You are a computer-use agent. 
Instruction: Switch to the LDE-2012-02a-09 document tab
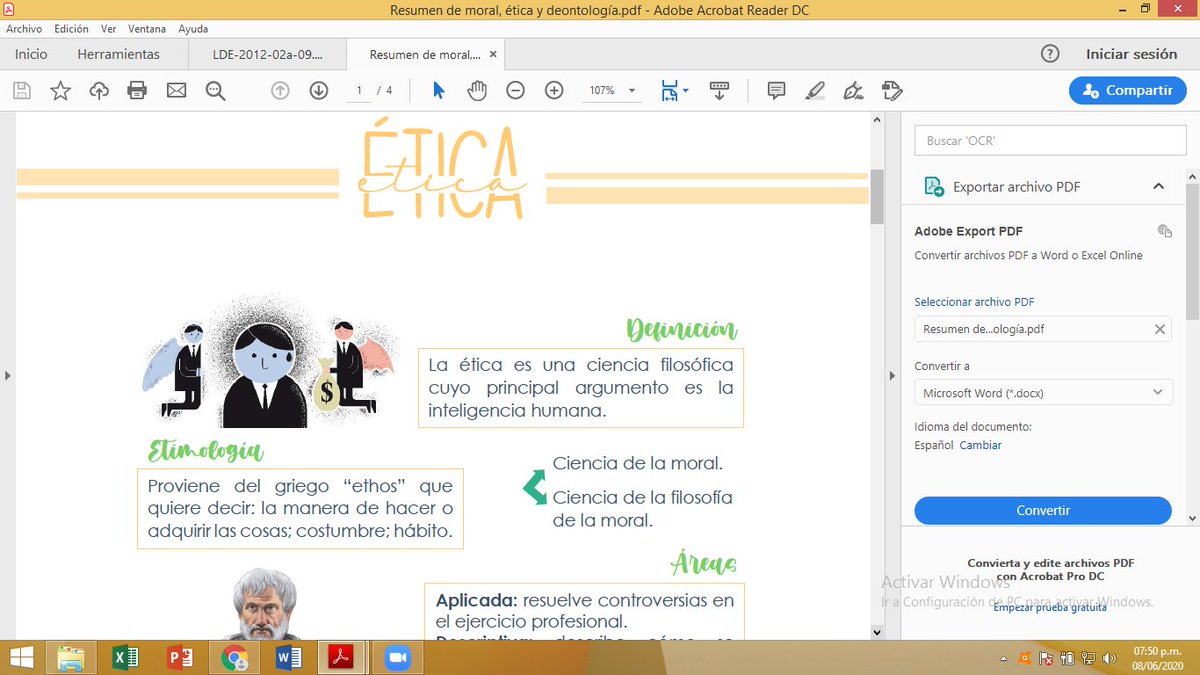coord(268,54)
